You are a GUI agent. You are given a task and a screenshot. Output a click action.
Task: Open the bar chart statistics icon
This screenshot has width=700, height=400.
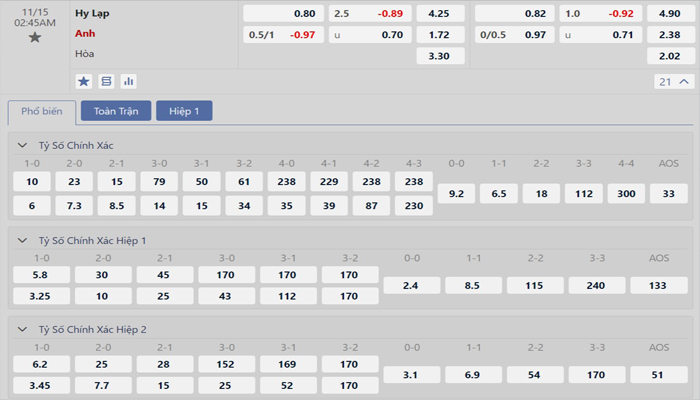[128, 81]
